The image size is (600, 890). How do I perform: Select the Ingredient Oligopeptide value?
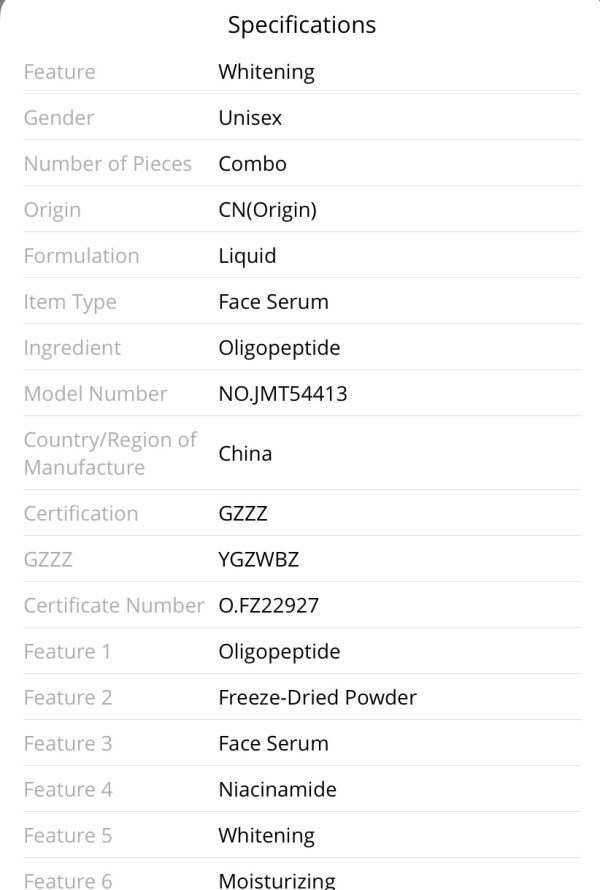pos(279,349)
